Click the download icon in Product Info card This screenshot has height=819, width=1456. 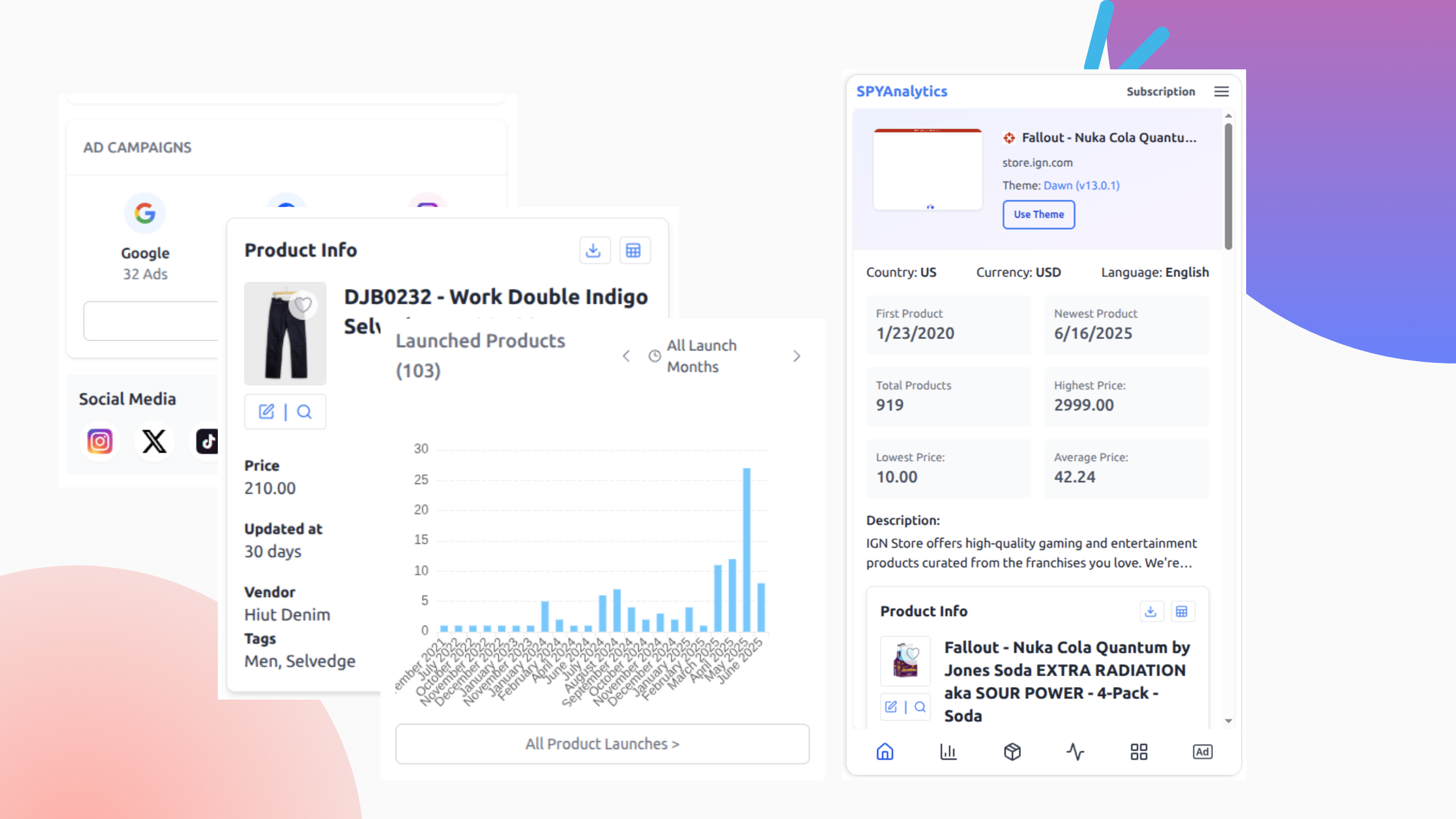[x=594, y=250]
